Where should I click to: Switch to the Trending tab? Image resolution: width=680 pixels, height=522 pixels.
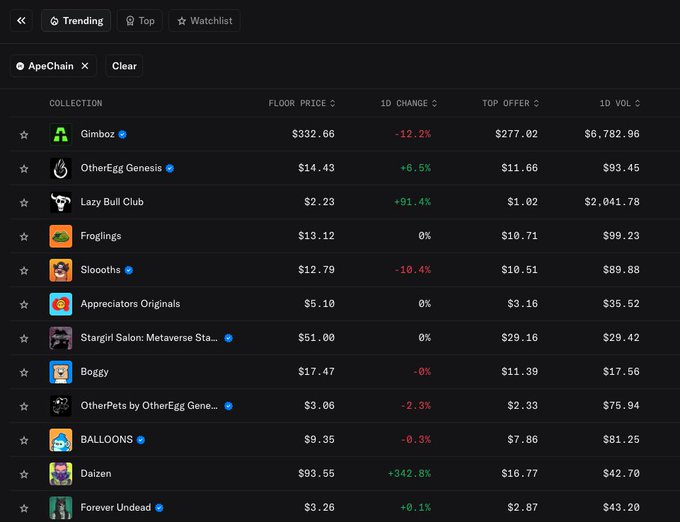point(76,21)
